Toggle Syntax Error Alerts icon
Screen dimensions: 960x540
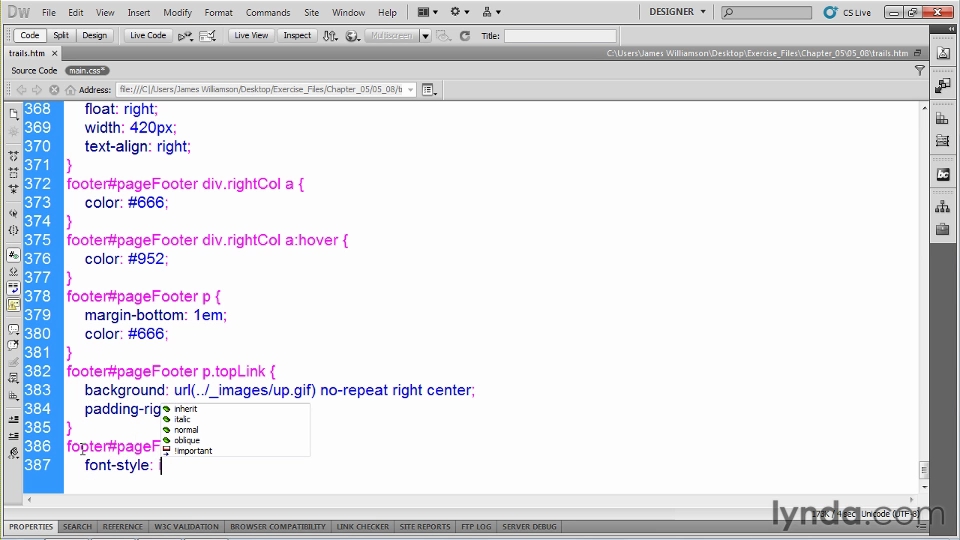tap(13, 304)
